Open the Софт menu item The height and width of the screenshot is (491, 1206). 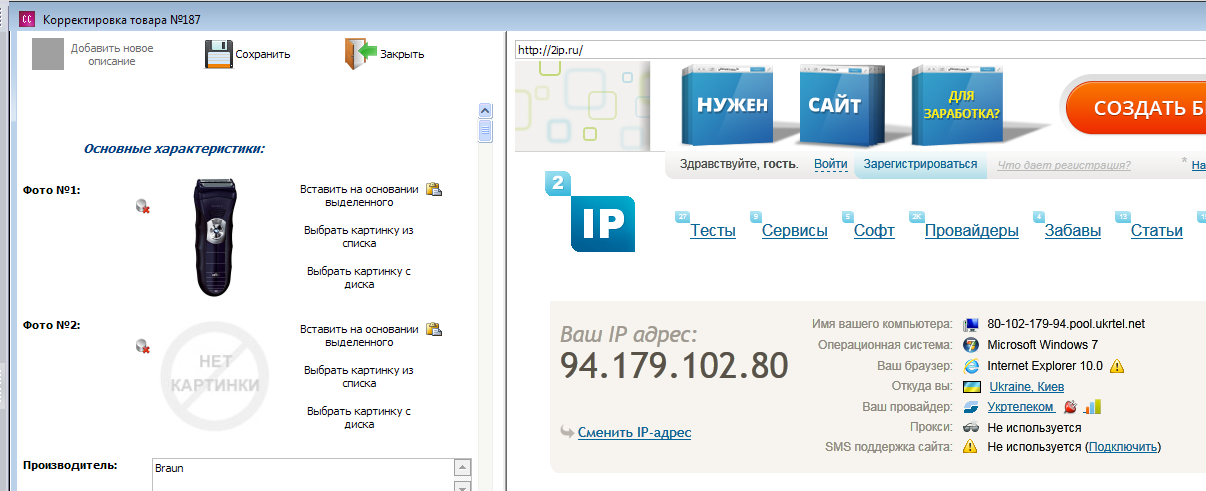[874, 231]
